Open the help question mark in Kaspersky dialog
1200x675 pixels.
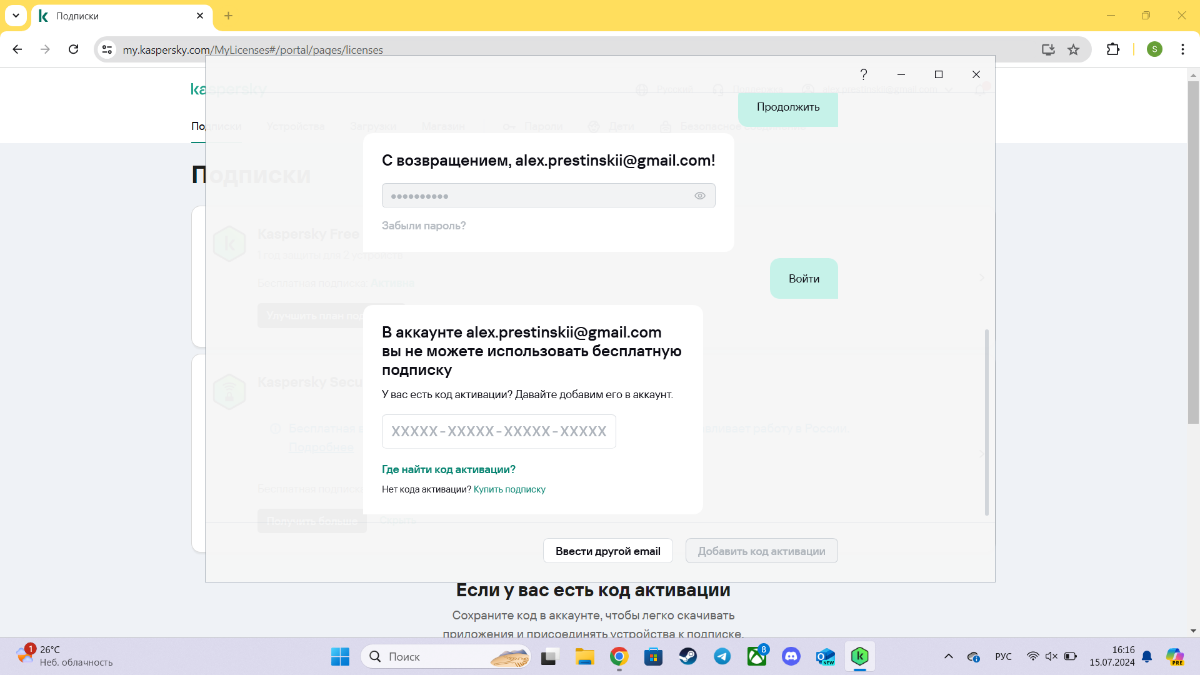tap(864, 75)
